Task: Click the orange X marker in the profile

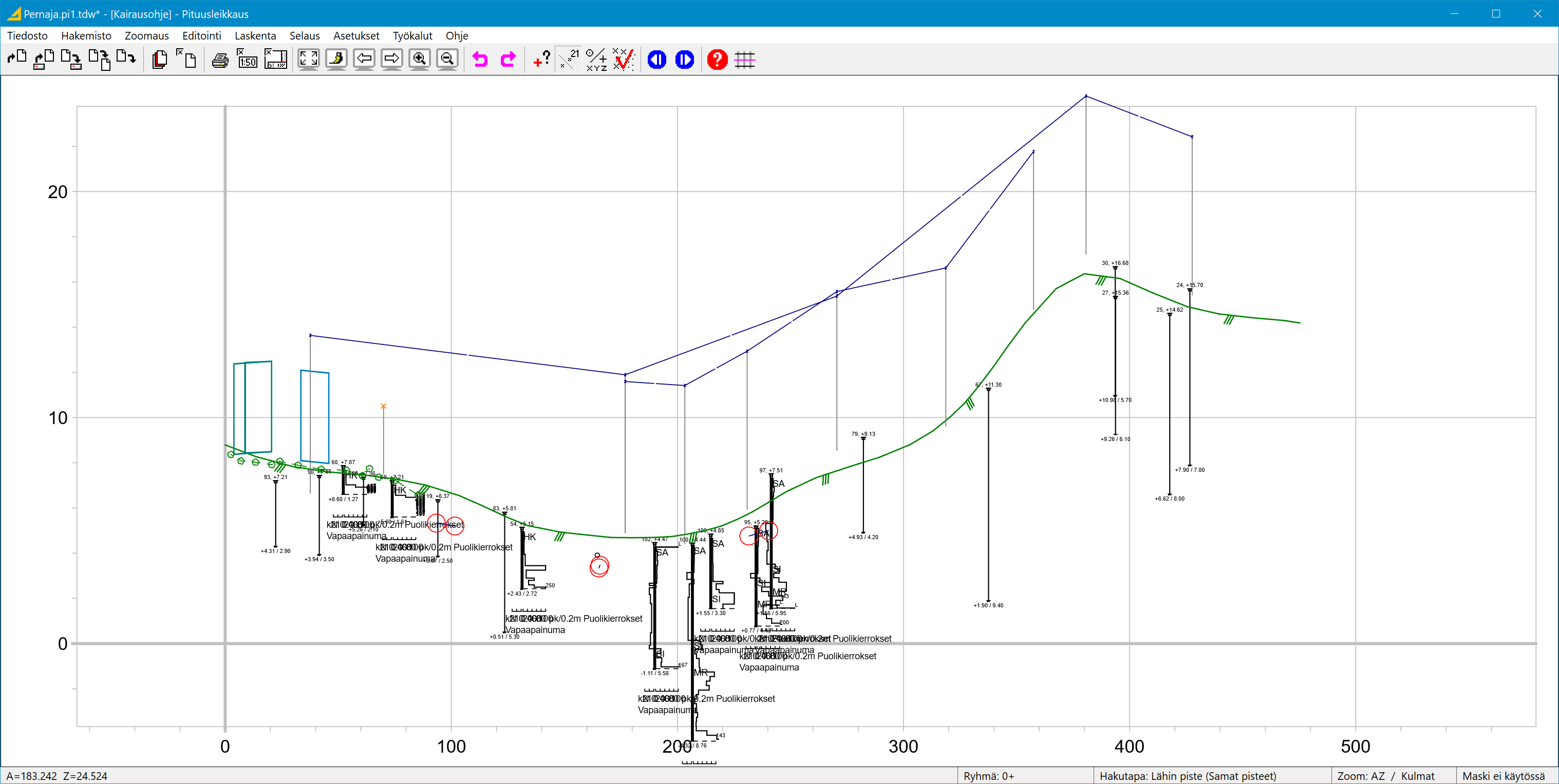Action: click(x=383, y=406)
